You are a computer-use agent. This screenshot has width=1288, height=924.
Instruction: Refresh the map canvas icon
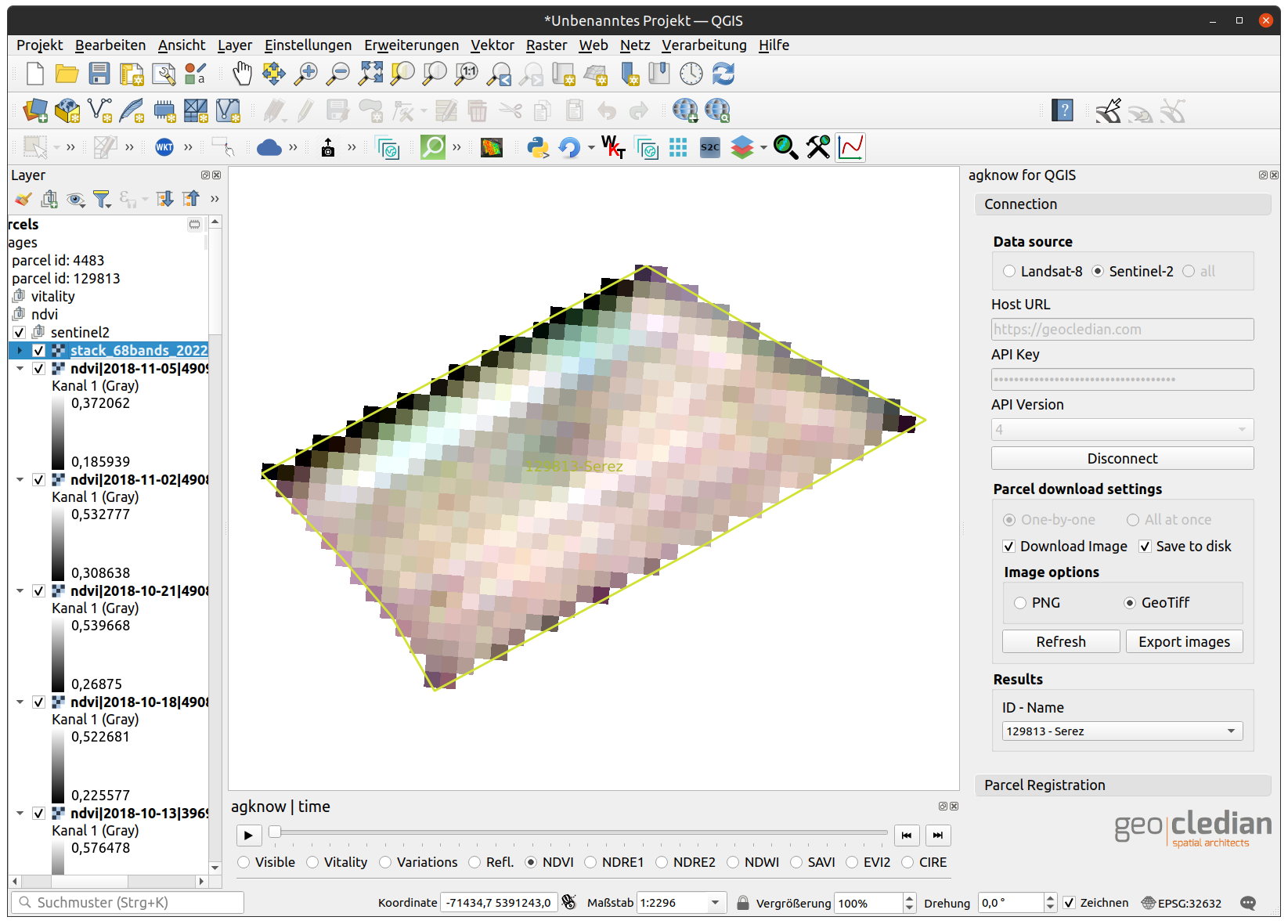(723, 74)
